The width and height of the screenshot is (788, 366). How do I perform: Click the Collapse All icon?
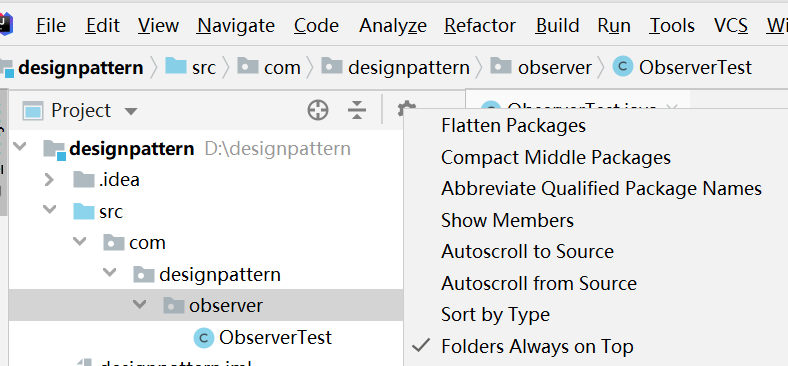coord(357,110)
